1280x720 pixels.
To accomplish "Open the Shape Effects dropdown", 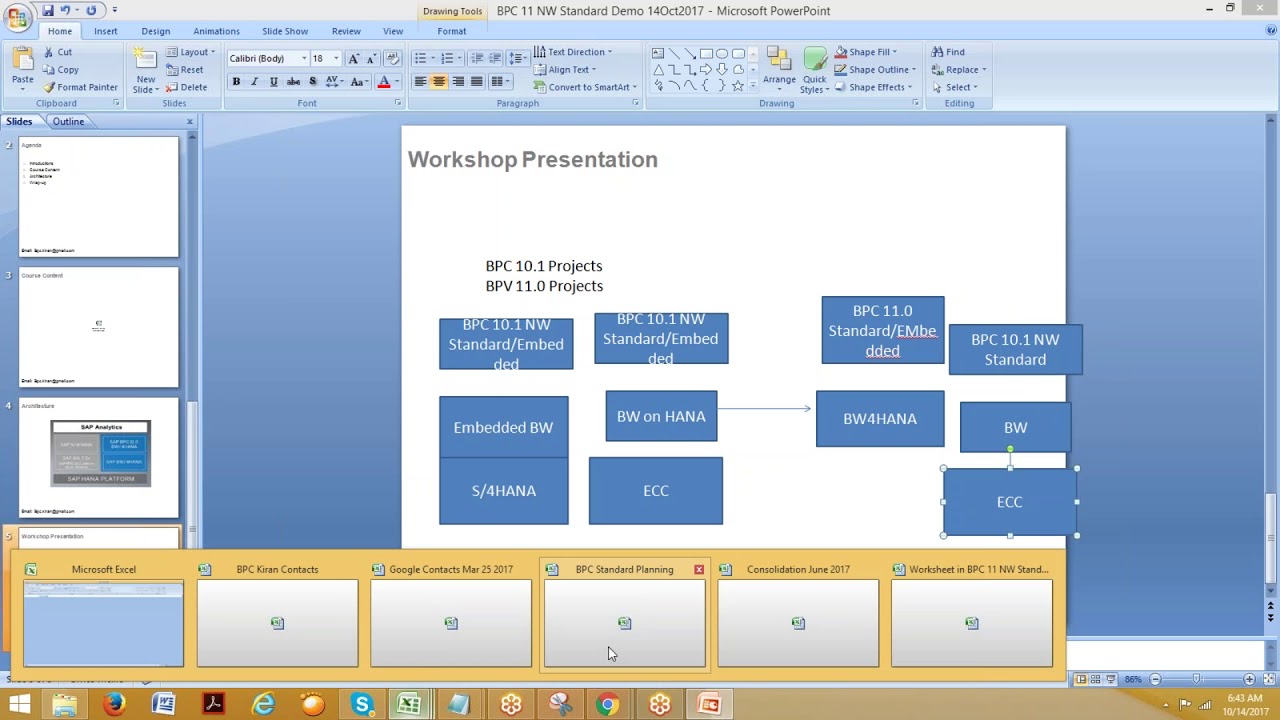I will pyautogui.click(x=873, y=87).
